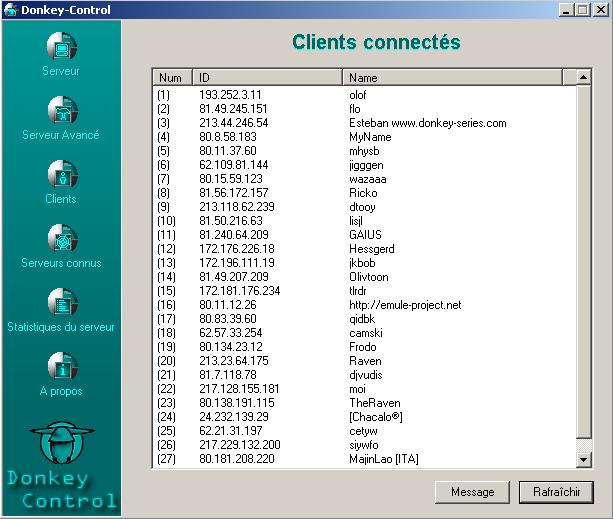Select client lisjl
This screenshot has width=613, height=519.
[364, 221]
